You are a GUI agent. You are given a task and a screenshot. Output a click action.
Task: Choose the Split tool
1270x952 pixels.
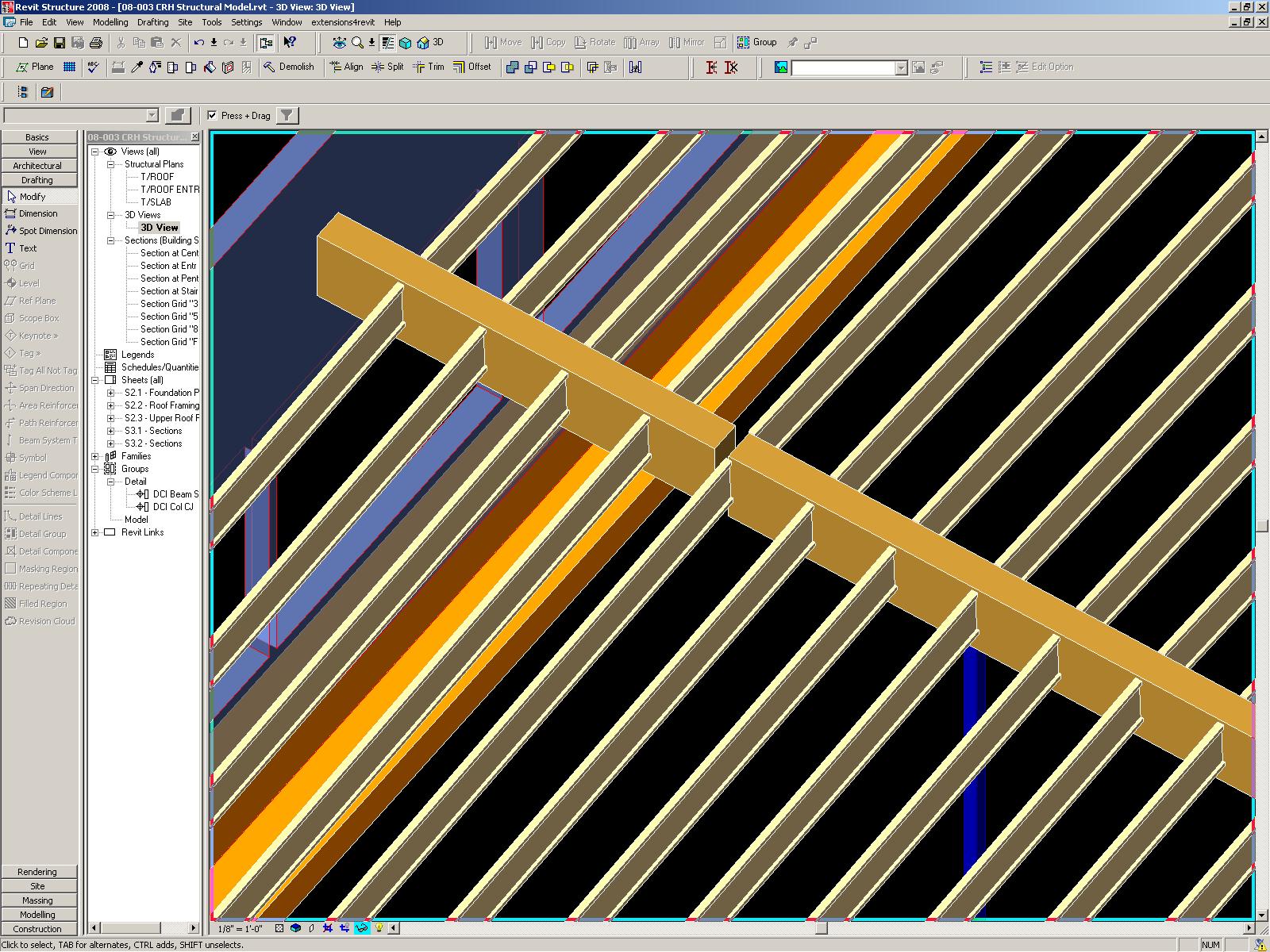click(387, 67)
